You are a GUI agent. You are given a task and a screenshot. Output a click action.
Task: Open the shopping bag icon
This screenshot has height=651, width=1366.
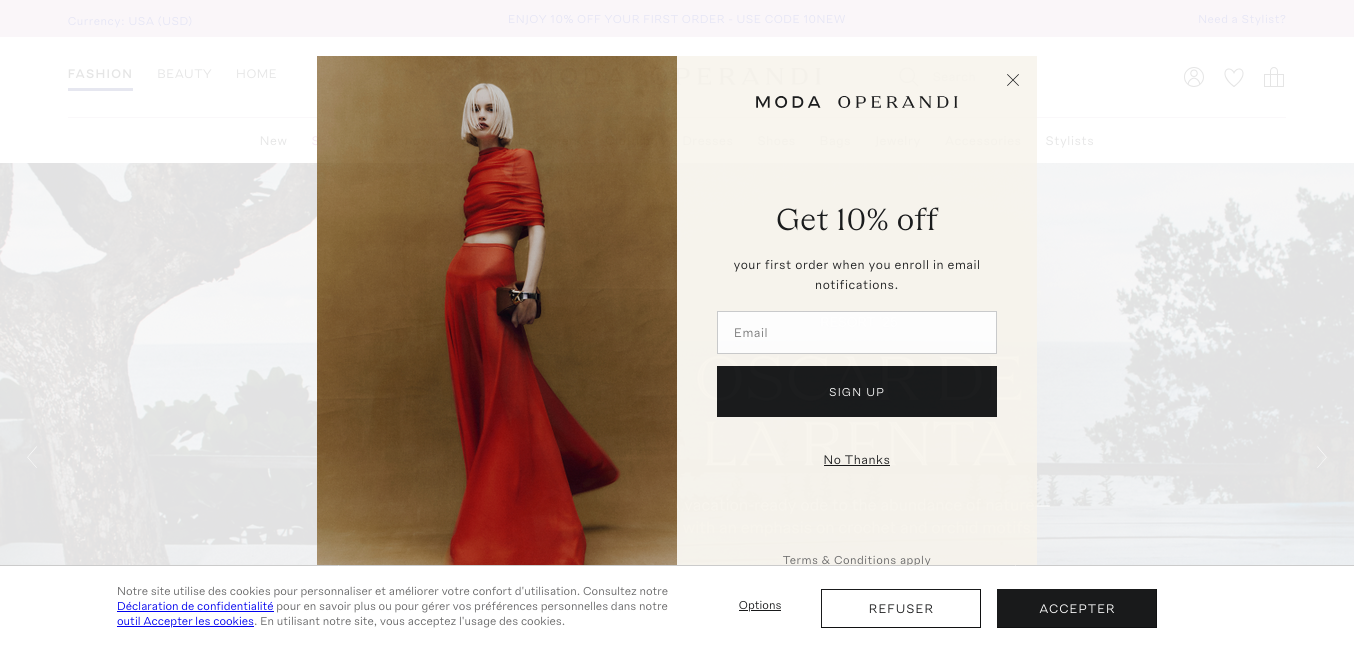point(1274,77)
